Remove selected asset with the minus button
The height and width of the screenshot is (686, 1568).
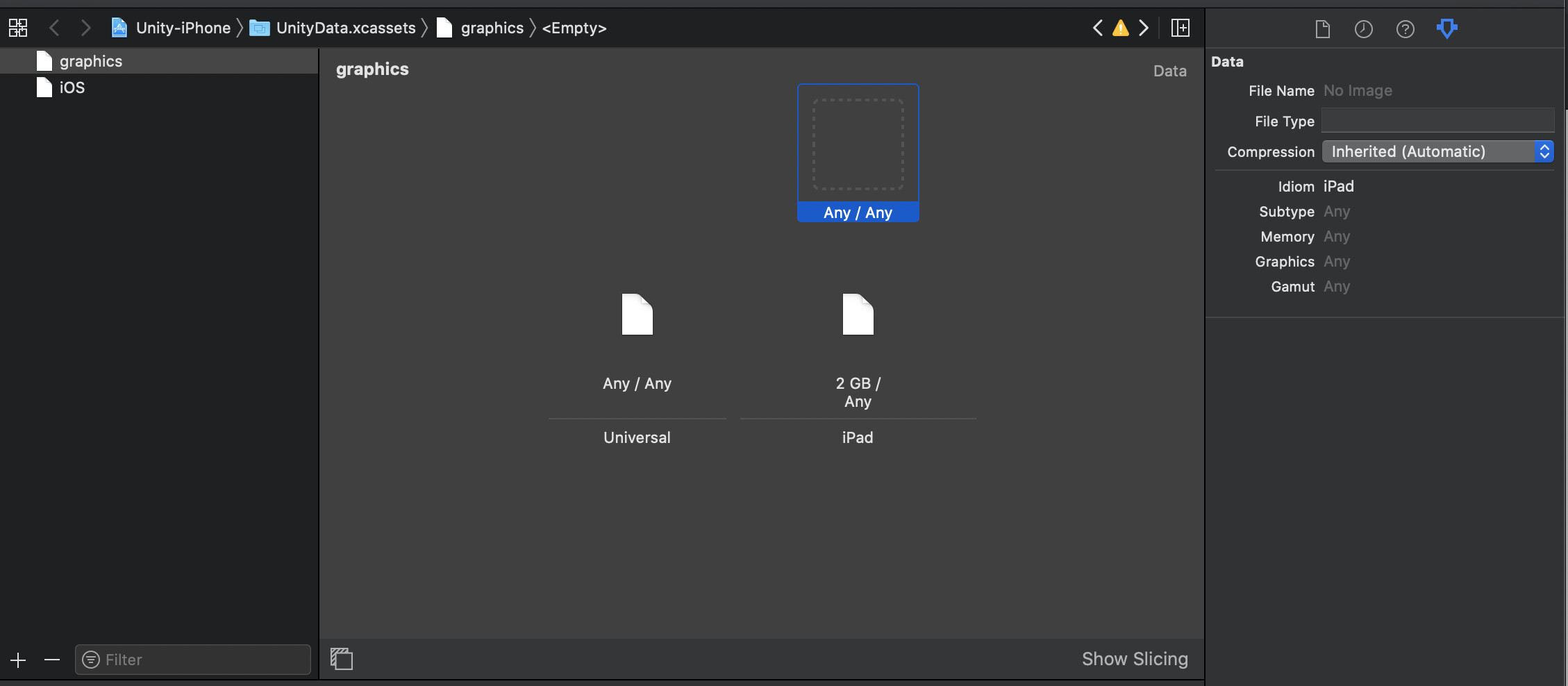click(51, 660)
